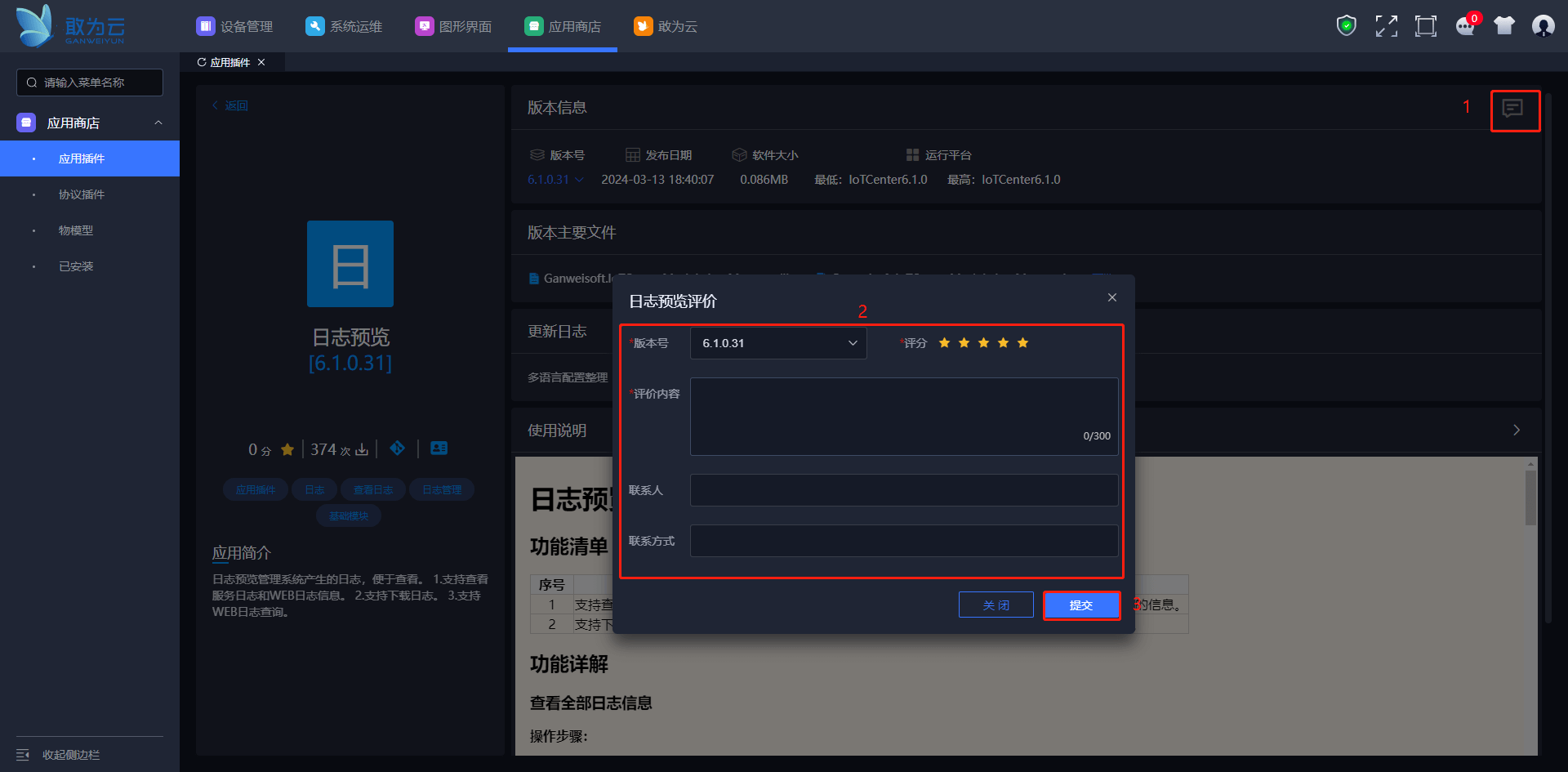Select 物模型 in the sidebar
The height and width of the screenshot is (772, 1568).
(90, 230)
